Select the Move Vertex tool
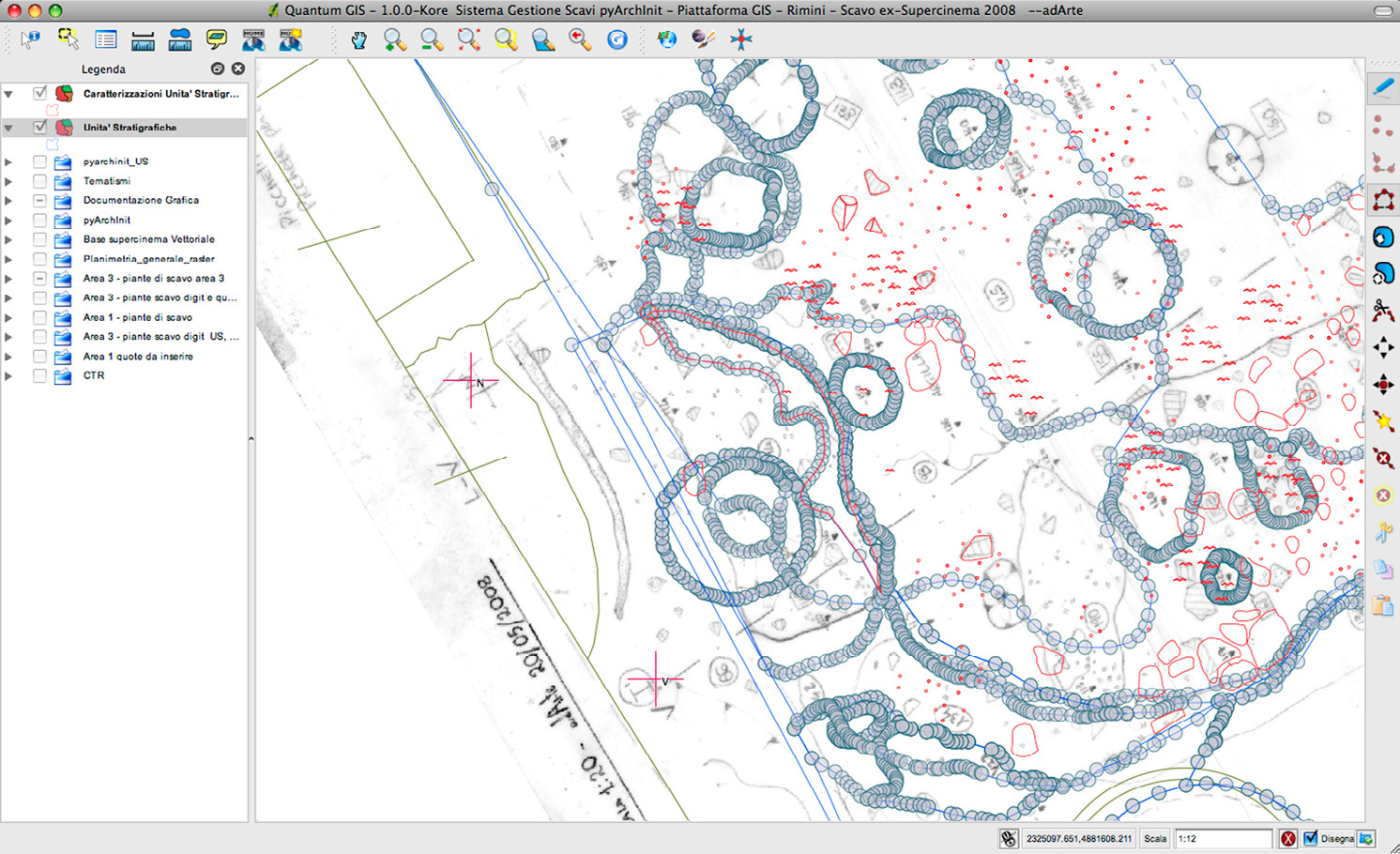 tap(1383, 385)
